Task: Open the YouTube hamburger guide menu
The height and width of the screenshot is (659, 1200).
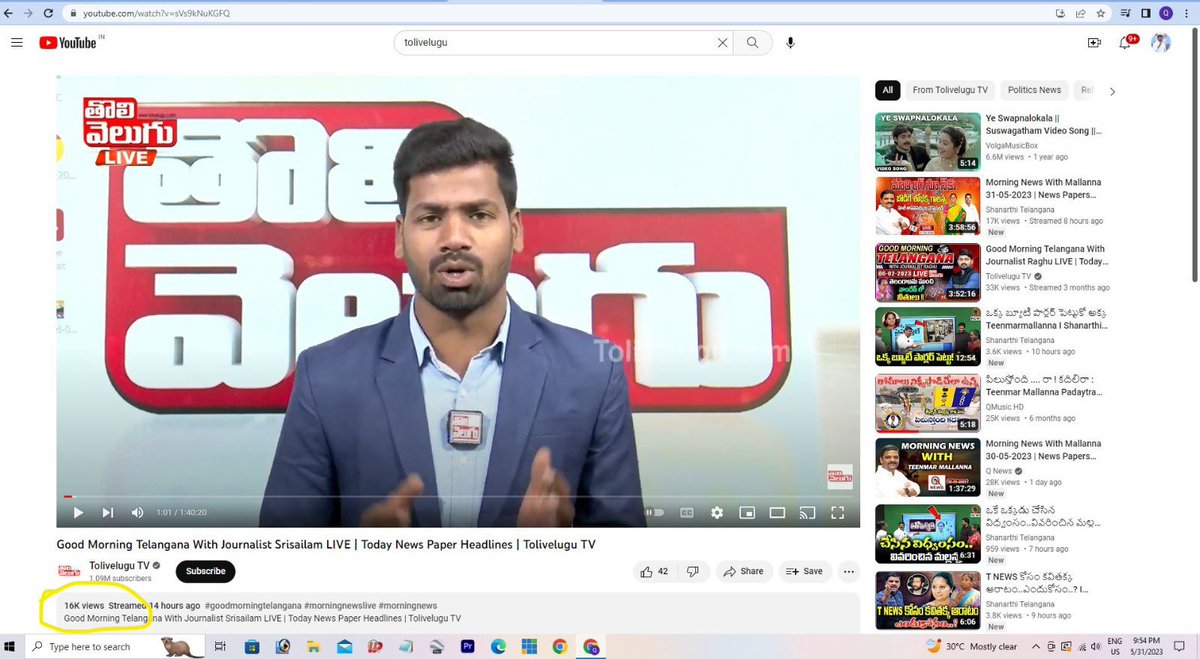Action: click(17, 42)
